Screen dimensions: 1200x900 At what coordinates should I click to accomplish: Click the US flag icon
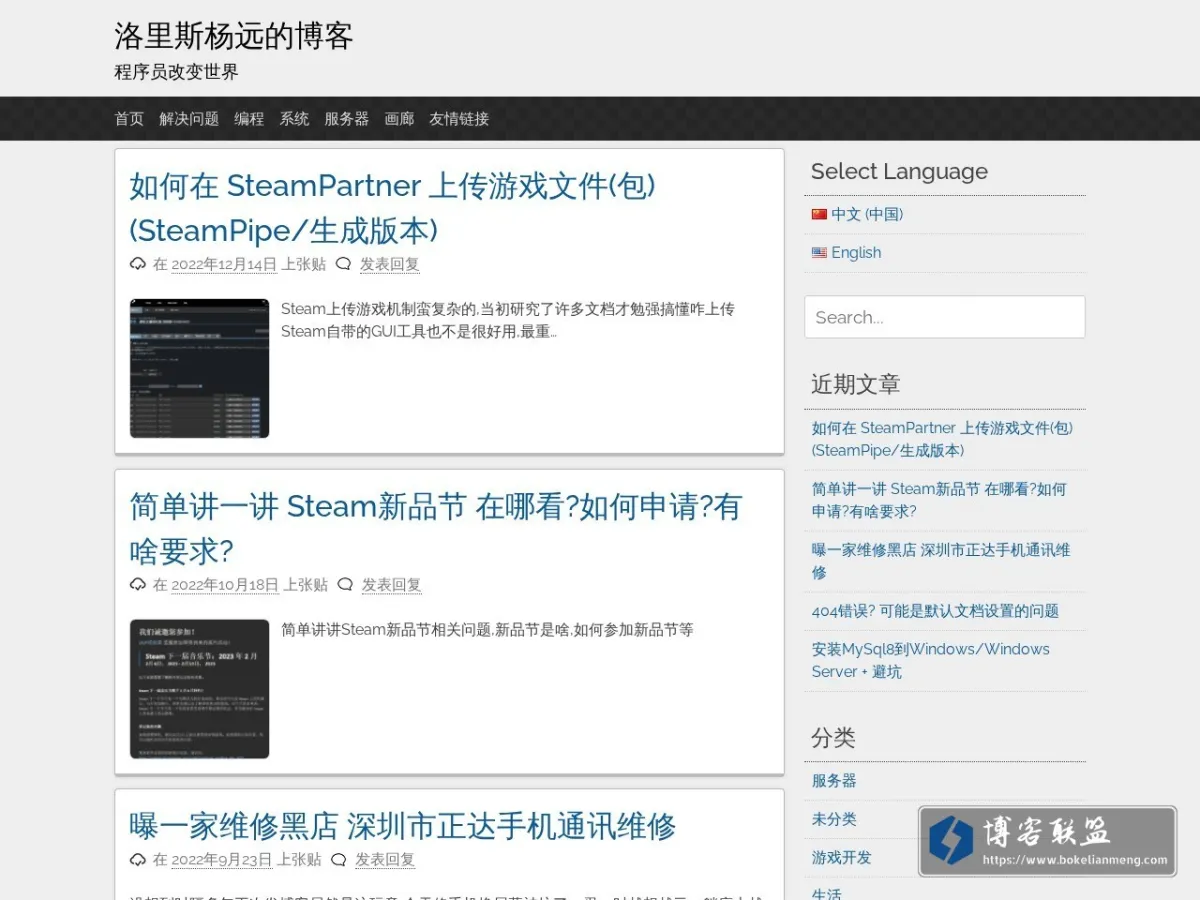pyautogui.click(x=819, y=253)
